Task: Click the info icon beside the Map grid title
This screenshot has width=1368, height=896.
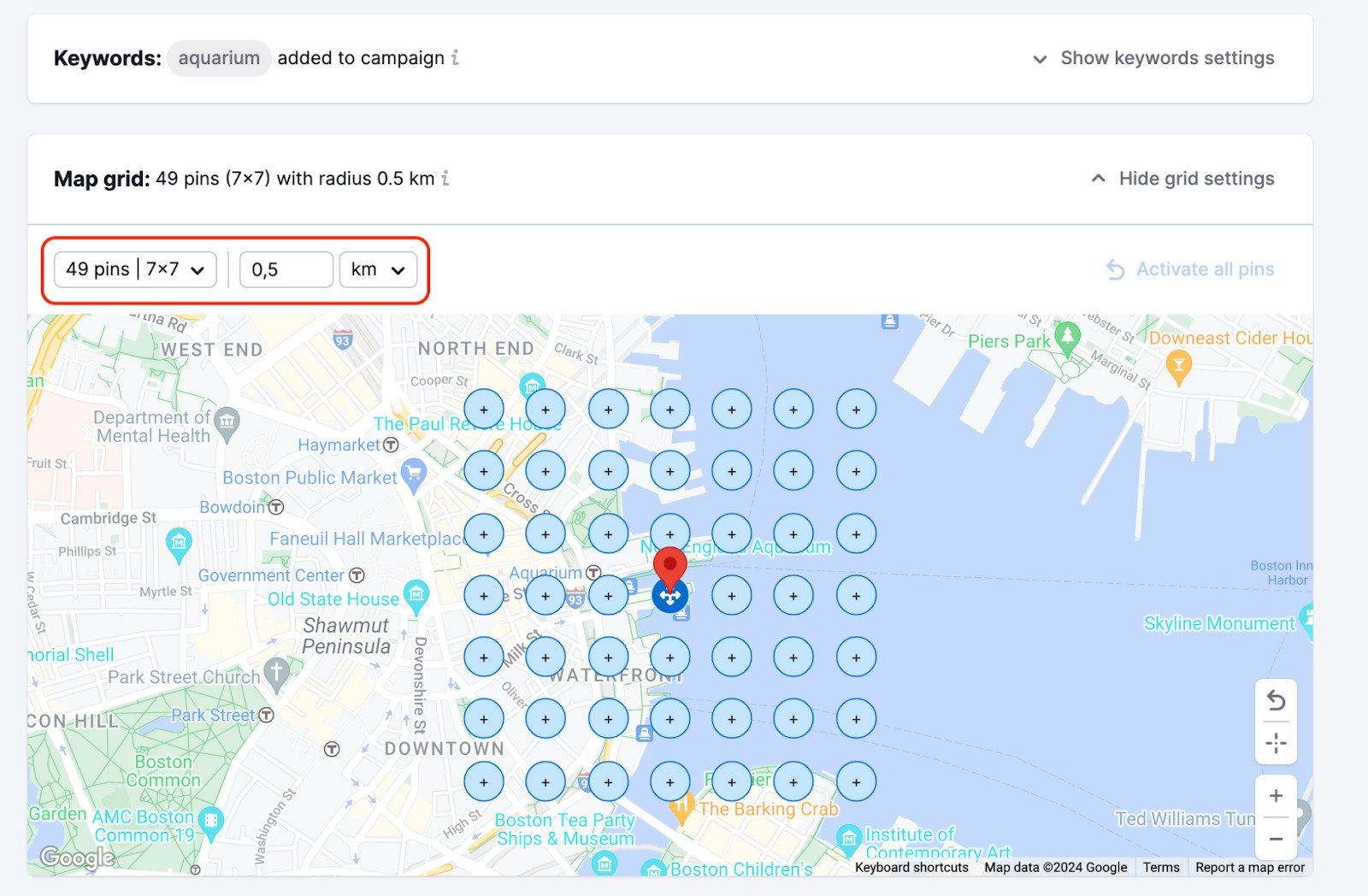Action: (x=445, y=180)
